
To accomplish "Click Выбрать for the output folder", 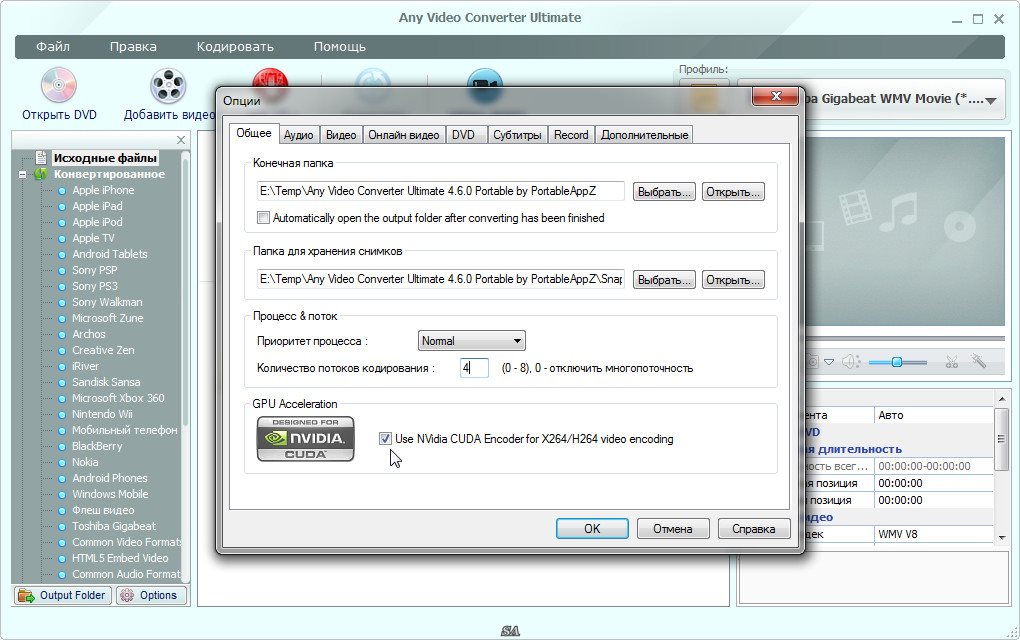I will pyautogui.click(x=664, y=192).
